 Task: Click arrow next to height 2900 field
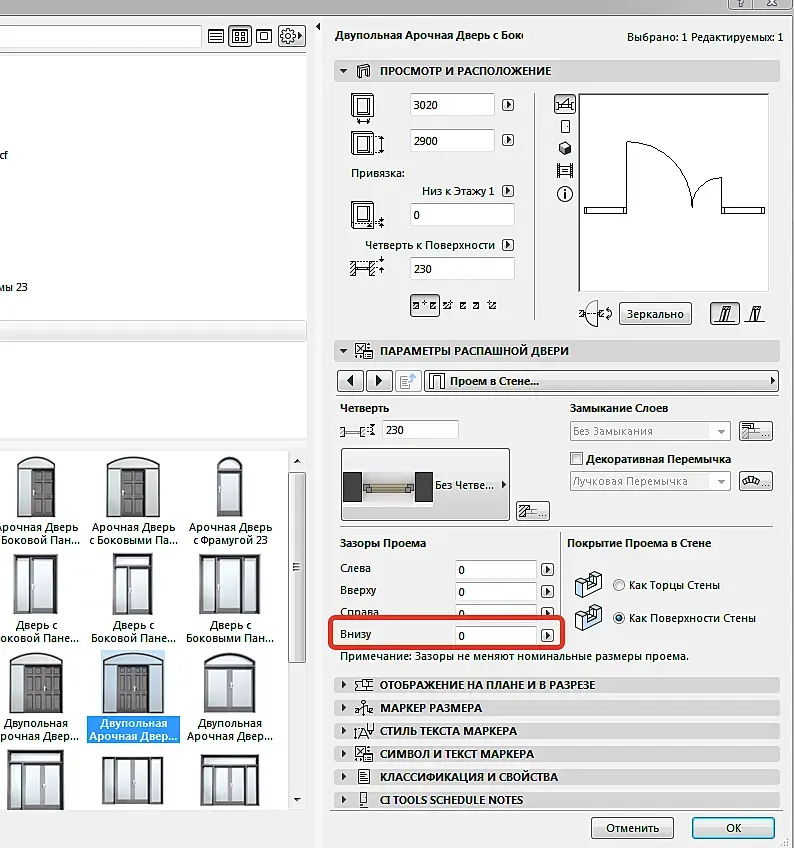(507, 140)
